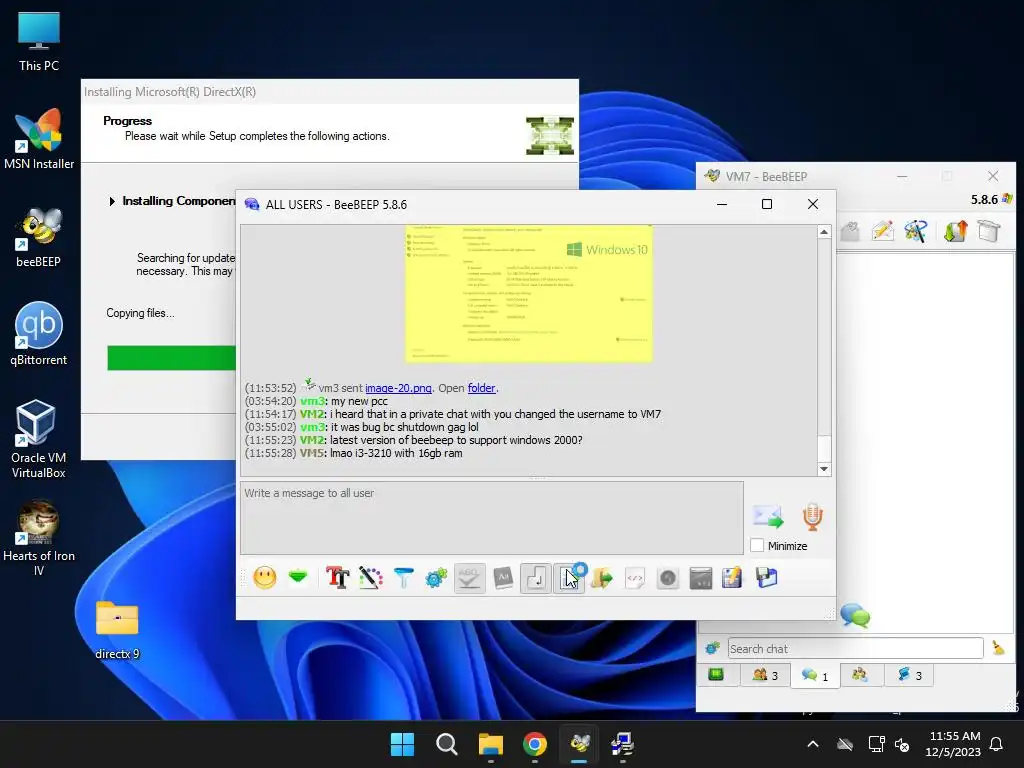Open the folder link in chat

tap(481, 388)
